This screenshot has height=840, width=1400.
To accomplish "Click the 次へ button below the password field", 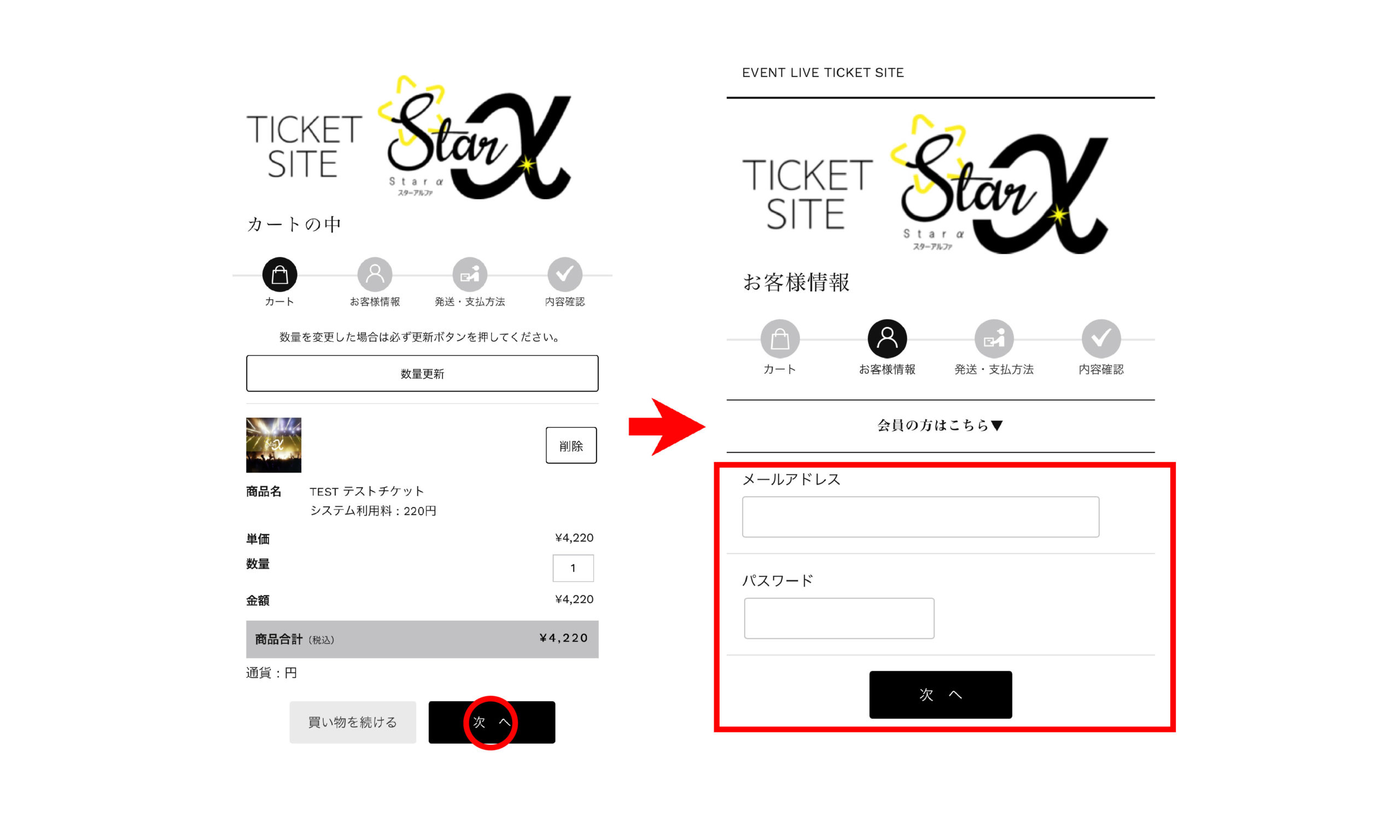I will pyautogui.click(x=941, y=695).
